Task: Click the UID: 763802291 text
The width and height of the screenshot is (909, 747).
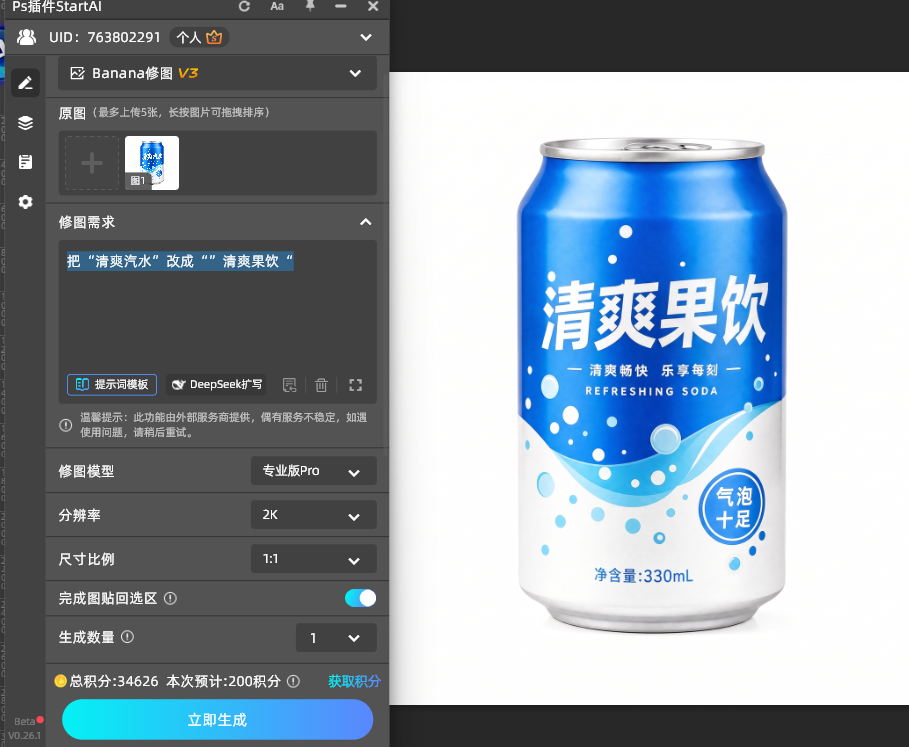Action: pos(104,38)
